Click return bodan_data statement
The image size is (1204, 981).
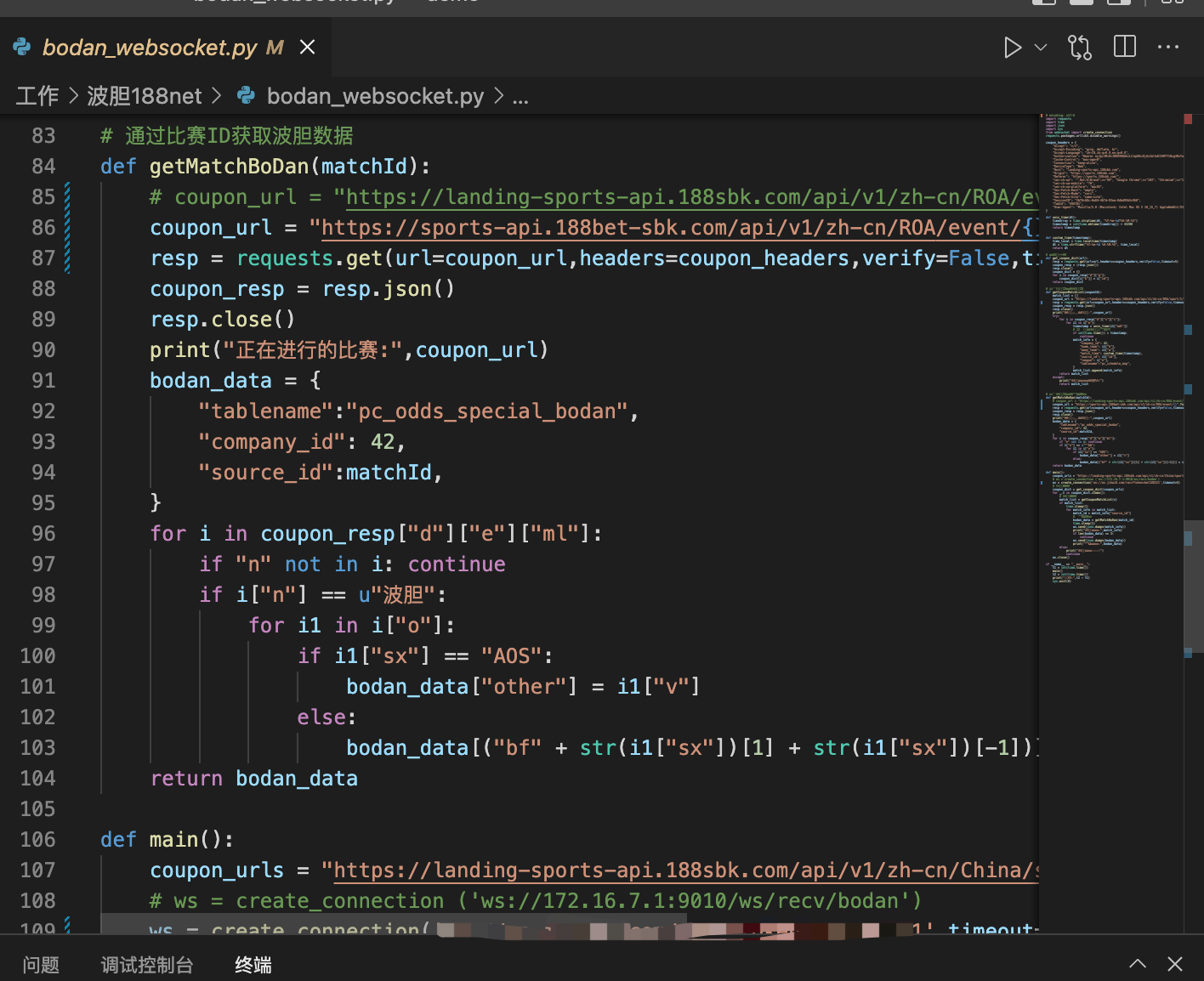[x=253, y=779]
